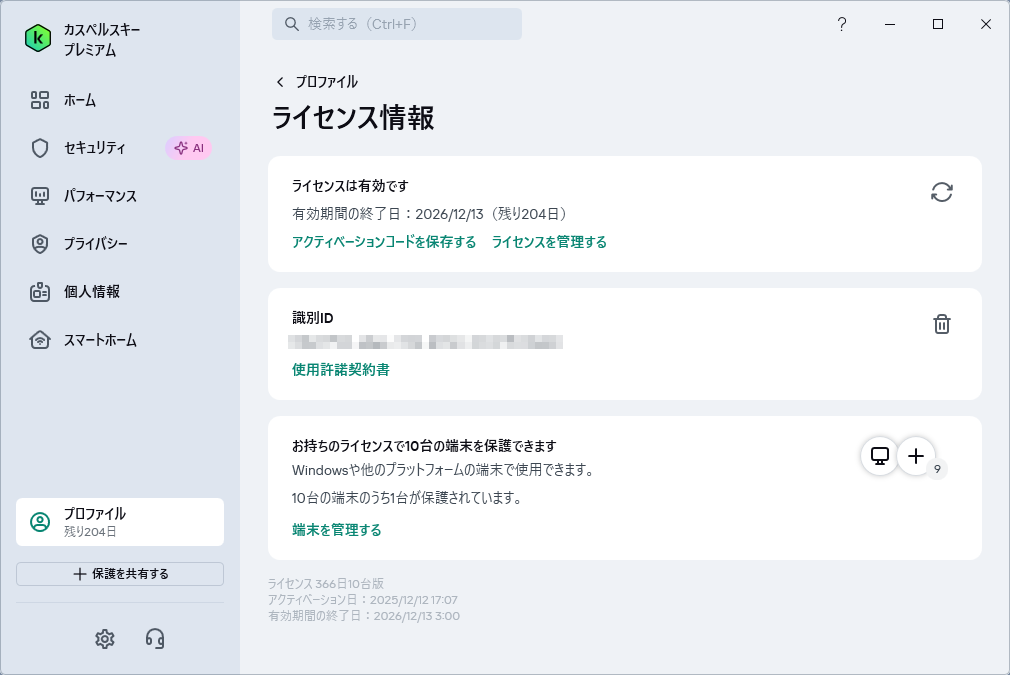This screenshot has width=1010, height=675.
Task: Click the スマートホーム house wifi icon
Action: 40,340
